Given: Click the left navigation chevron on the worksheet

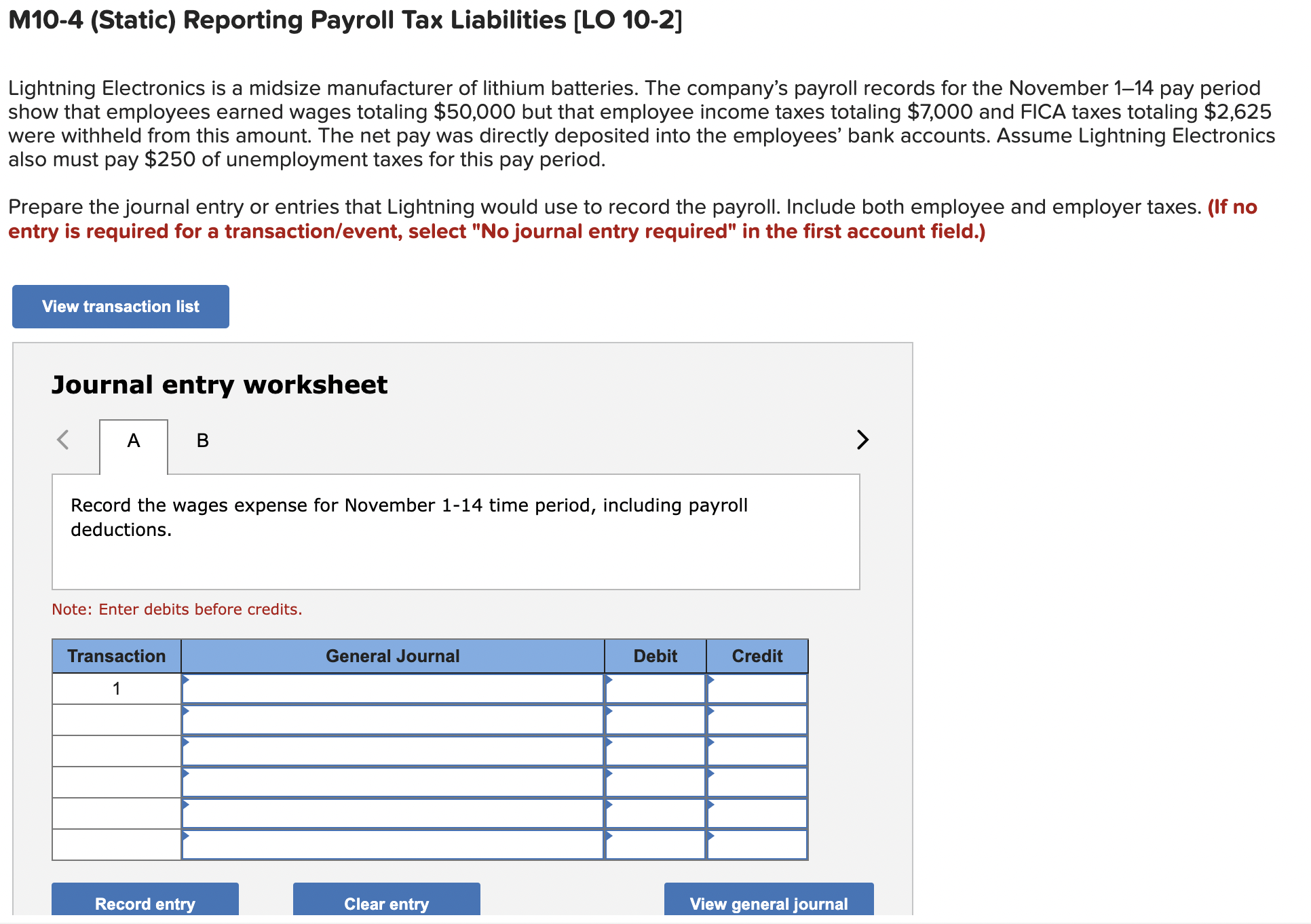Looking at the screenshot, I should (x=62, y=440).
